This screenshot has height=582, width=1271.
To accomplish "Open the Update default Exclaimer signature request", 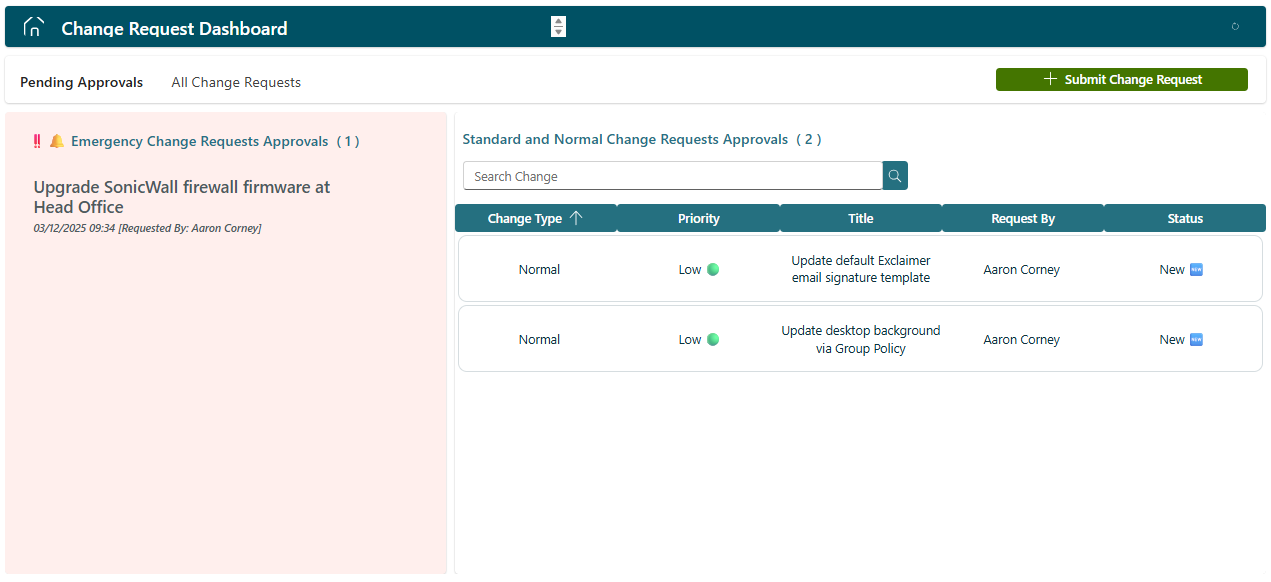I will click(x=860, y=269).
